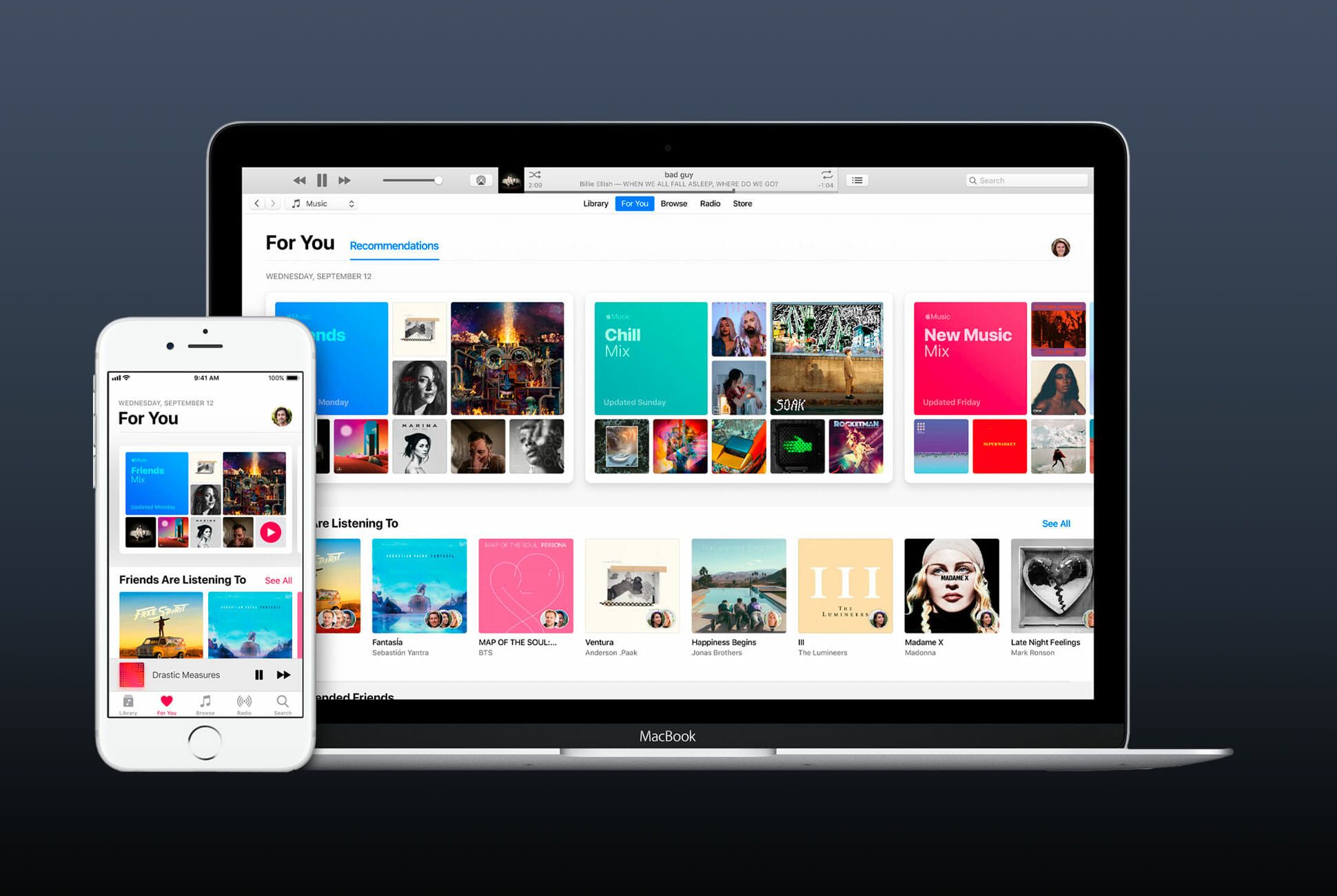Click the pause button in now playing bar
The width and height of the screenshot is (1337, 896).
(x=323, y=179)
